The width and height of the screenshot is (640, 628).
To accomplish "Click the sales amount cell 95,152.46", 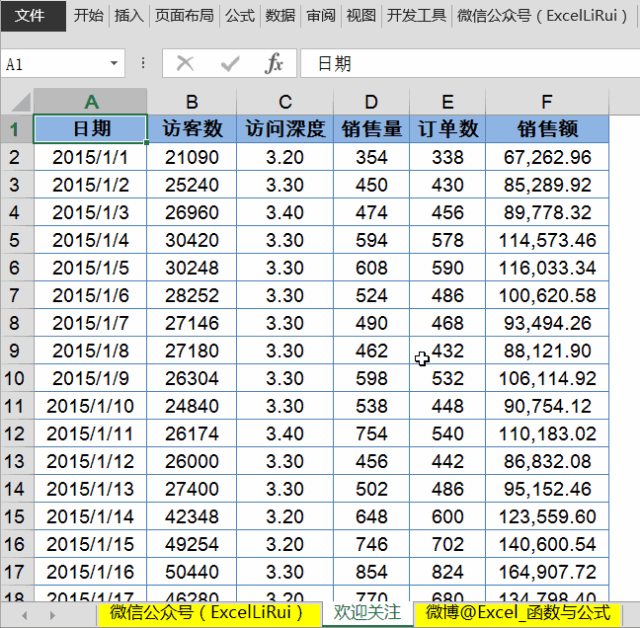I will coord(547,489).
